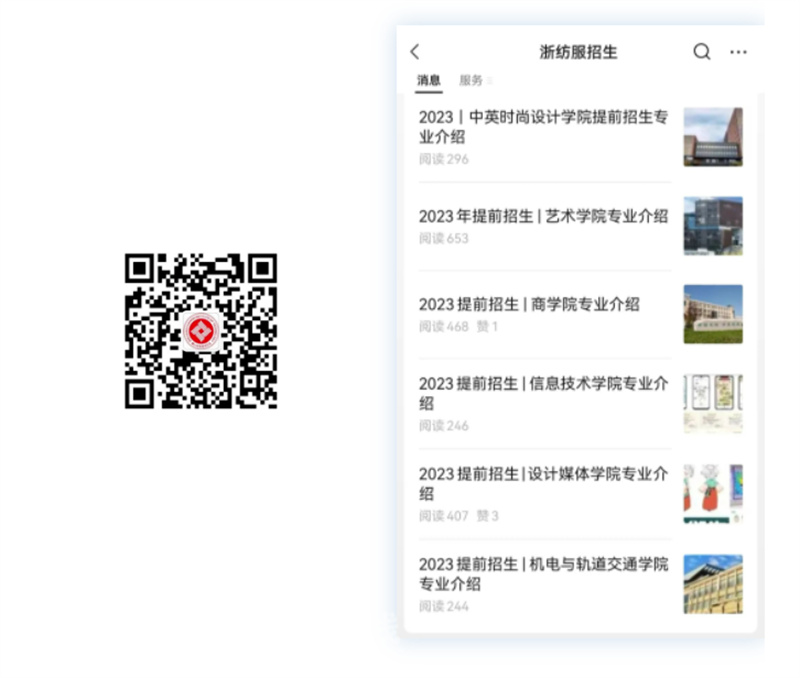Click the read count 阅读 244
This screenshot has width=800, height=678.
pos(443,606)
